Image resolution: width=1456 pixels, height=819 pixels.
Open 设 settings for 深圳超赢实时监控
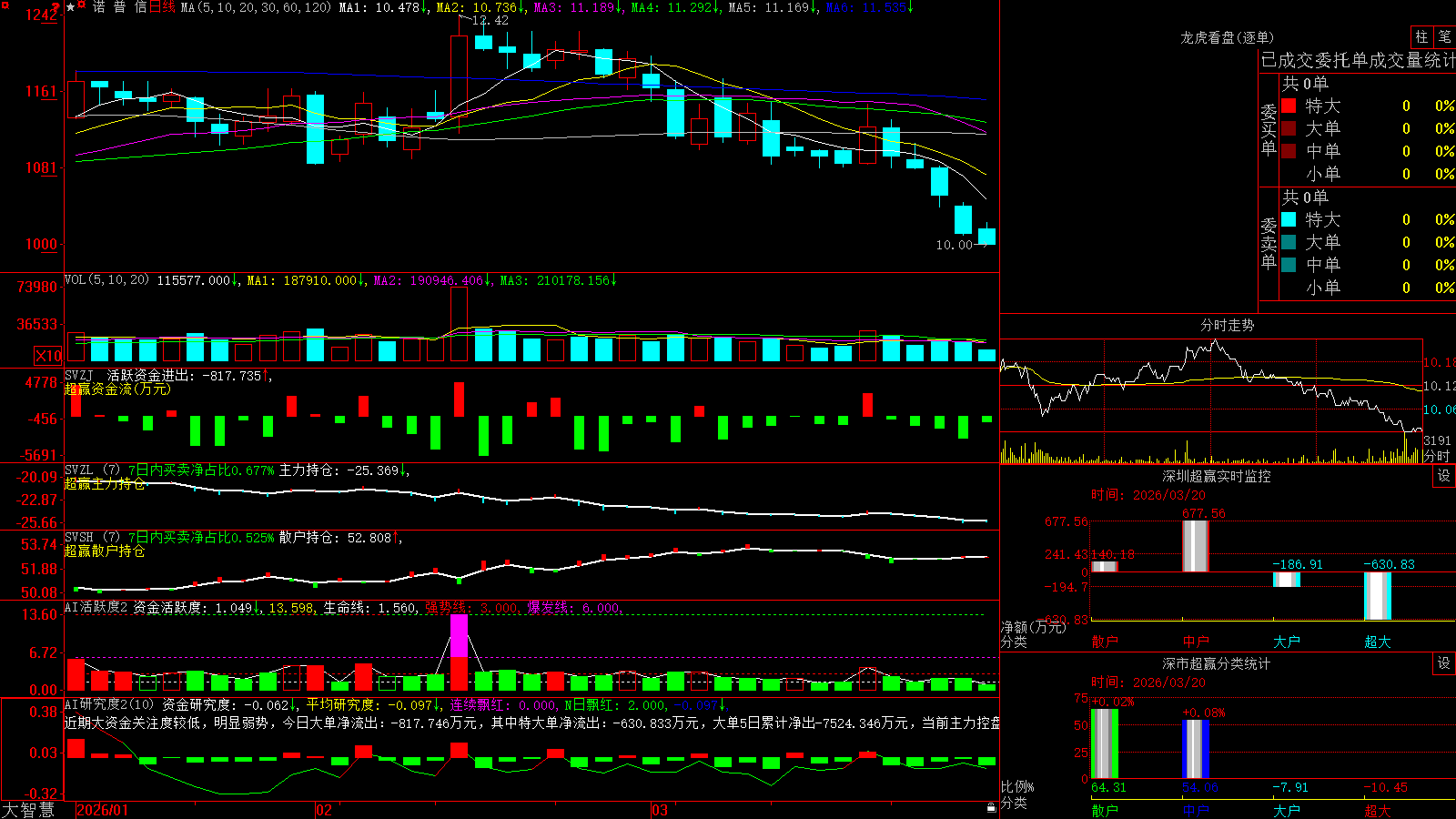pyautogui.click(x=1444, y=476)
